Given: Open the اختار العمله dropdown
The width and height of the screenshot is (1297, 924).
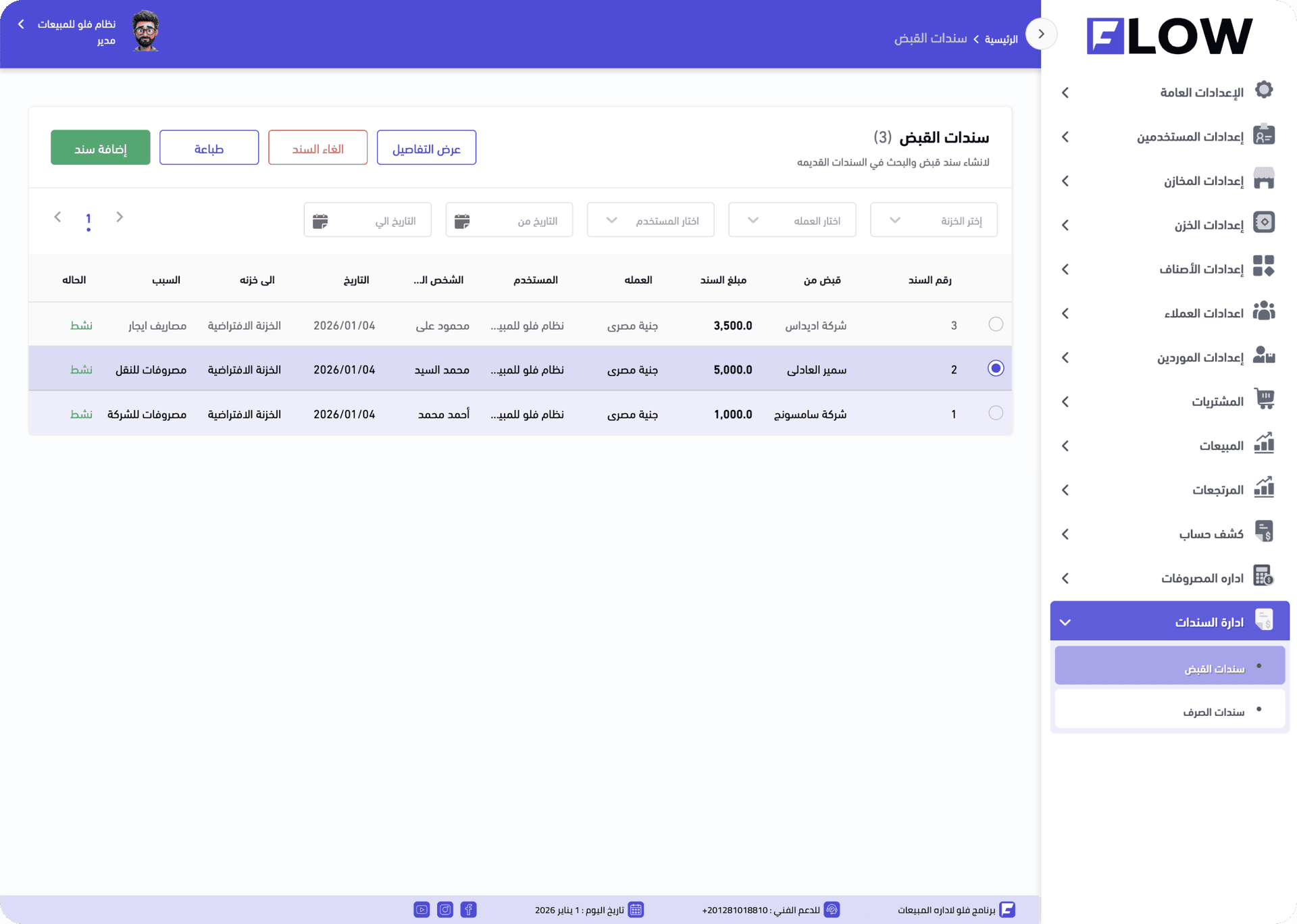Looking at the screenshot, I should click(x=792, y=220).
